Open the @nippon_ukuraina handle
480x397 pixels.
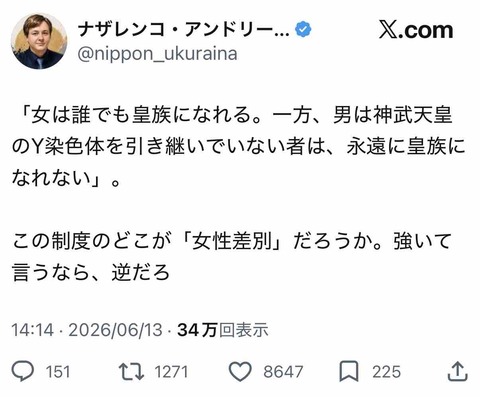point(158,54)
